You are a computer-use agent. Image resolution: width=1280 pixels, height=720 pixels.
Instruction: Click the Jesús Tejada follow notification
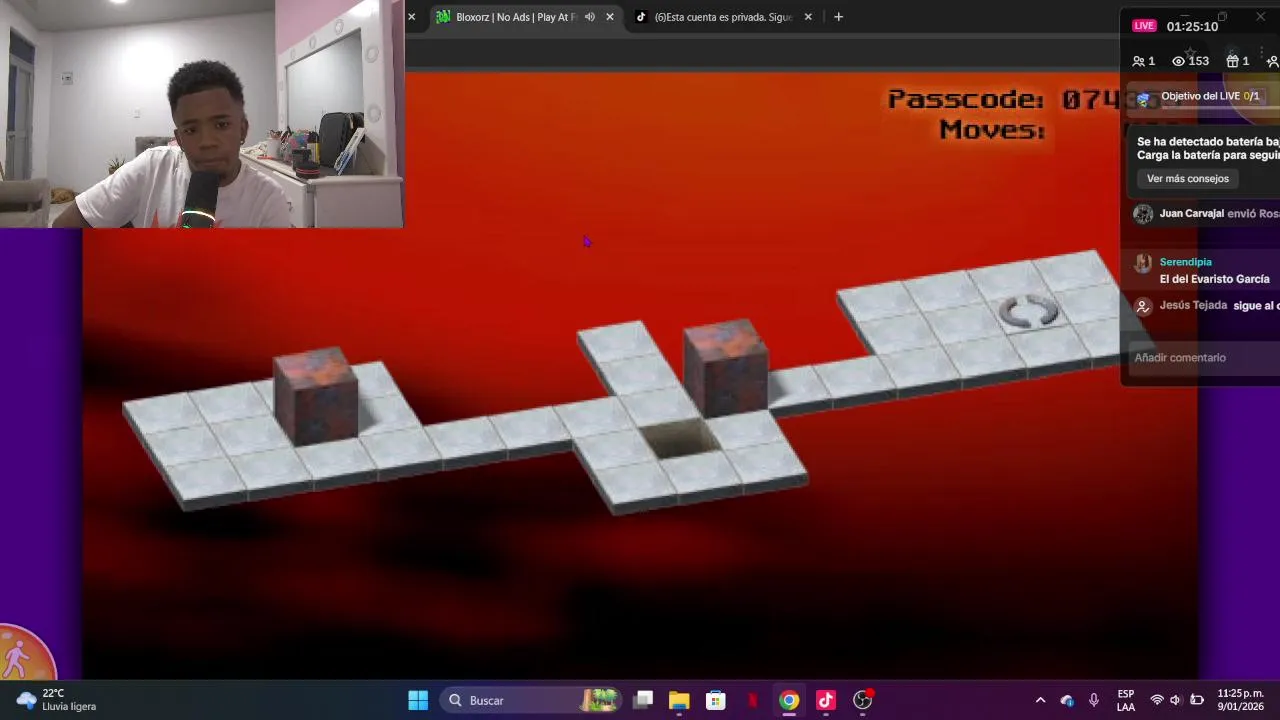click(x=1207, y=306)
